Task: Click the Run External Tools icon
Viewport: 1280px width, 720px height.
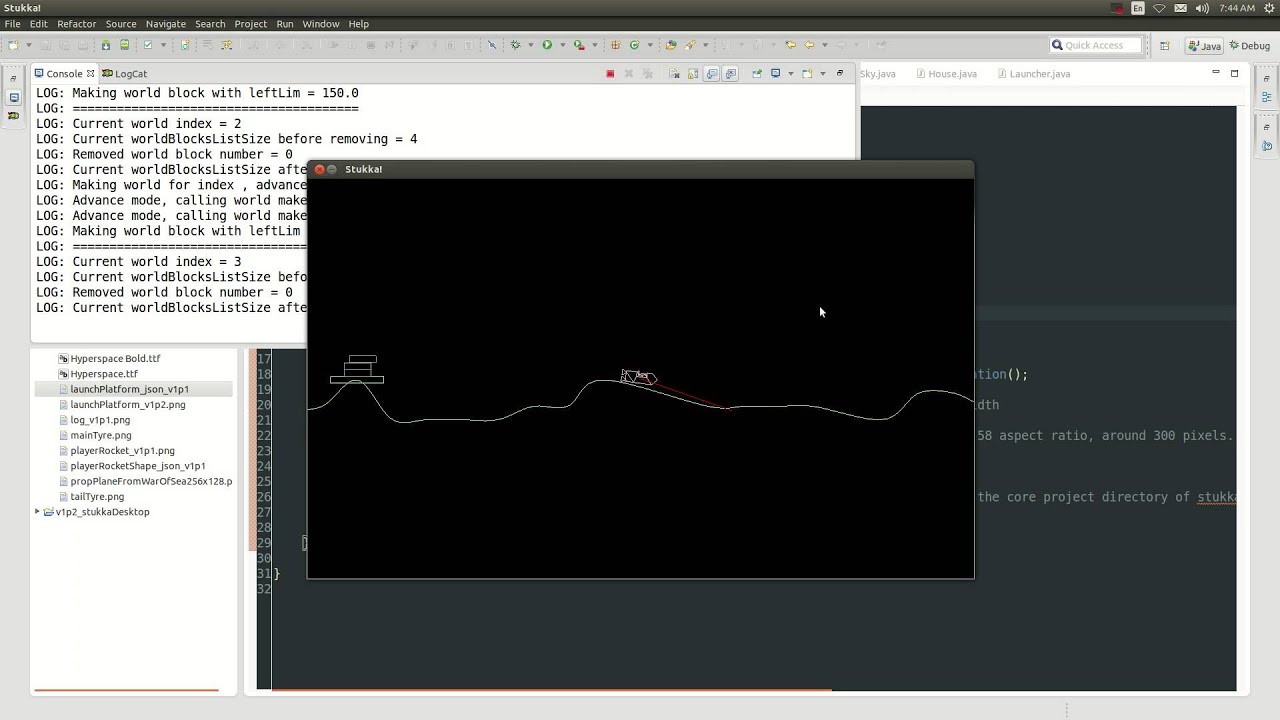Action: 578,45
